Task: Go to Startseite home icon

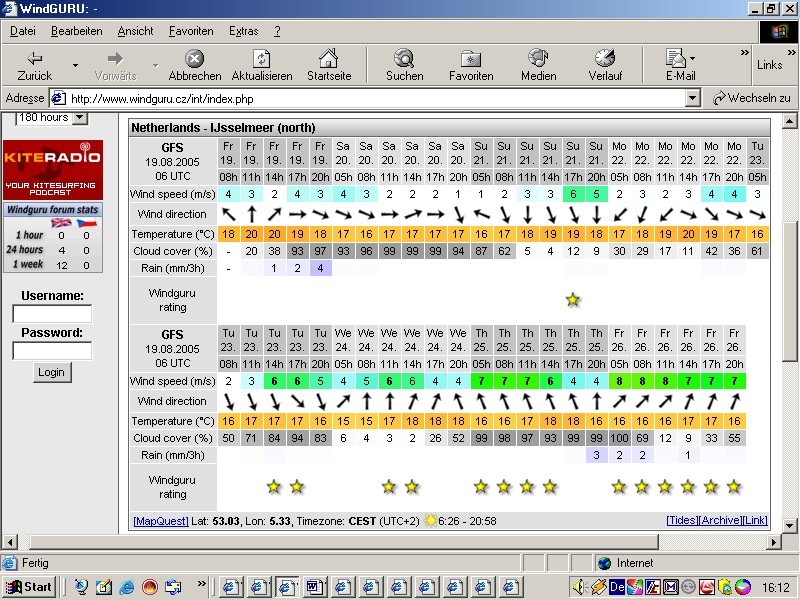Action: 328,59
